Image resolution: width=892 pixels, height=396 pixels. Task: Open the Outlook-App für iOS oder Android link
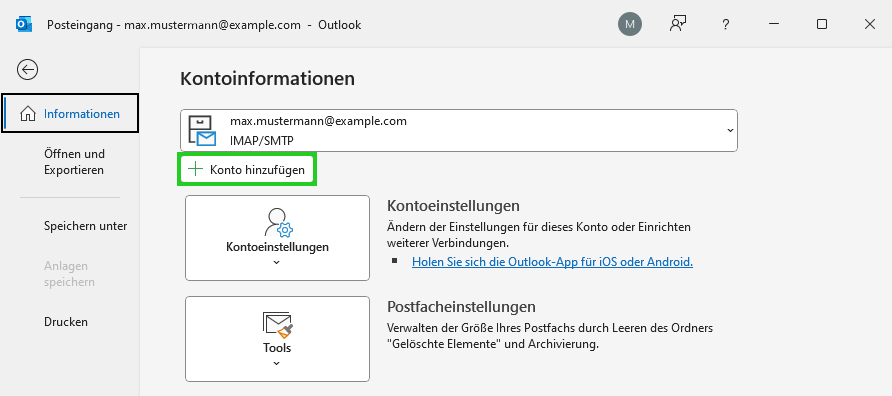[x=552, y=262]
